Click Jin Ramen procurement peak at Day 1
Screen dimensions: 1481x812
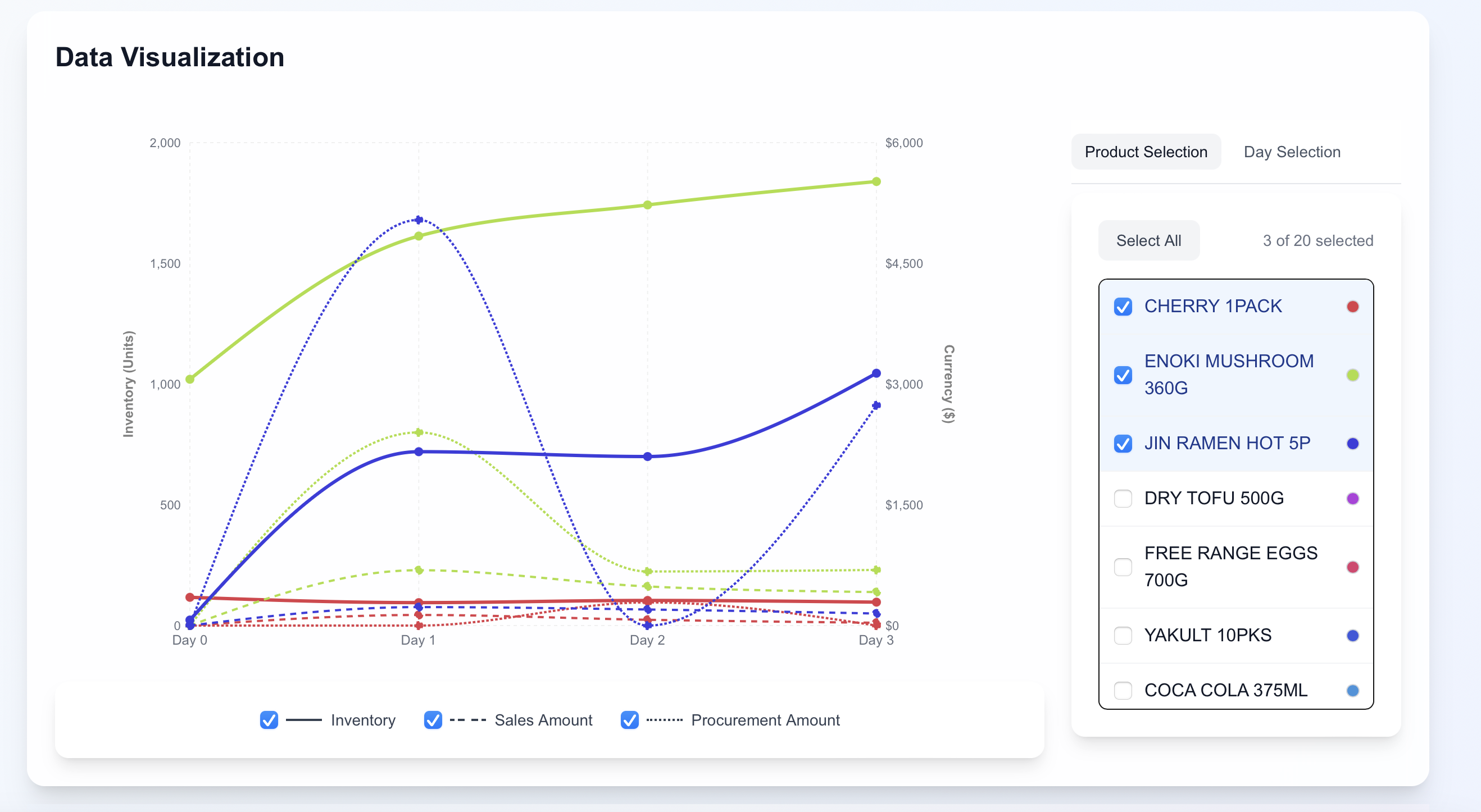pyautogui.click(x=419, y=220)
